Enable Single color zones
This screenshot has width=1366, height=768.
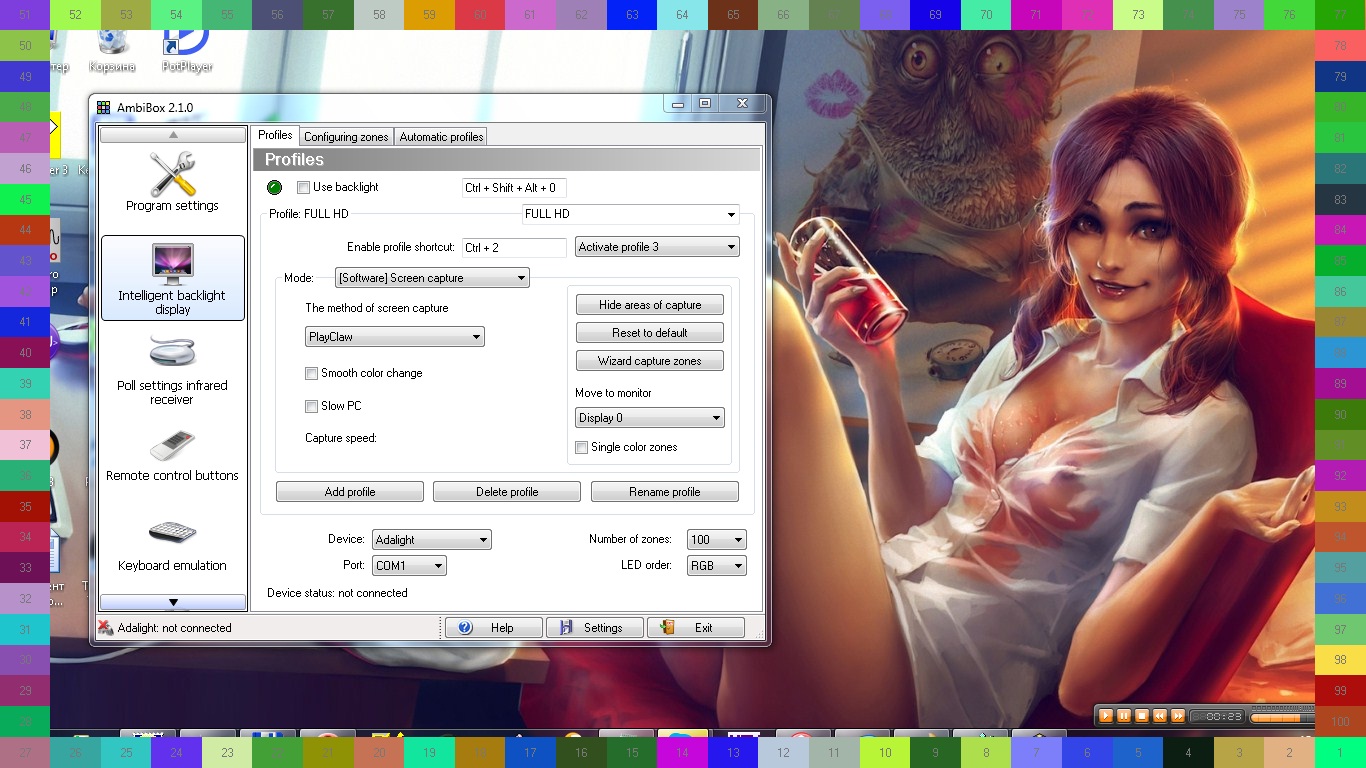click(x=581, y=447)
